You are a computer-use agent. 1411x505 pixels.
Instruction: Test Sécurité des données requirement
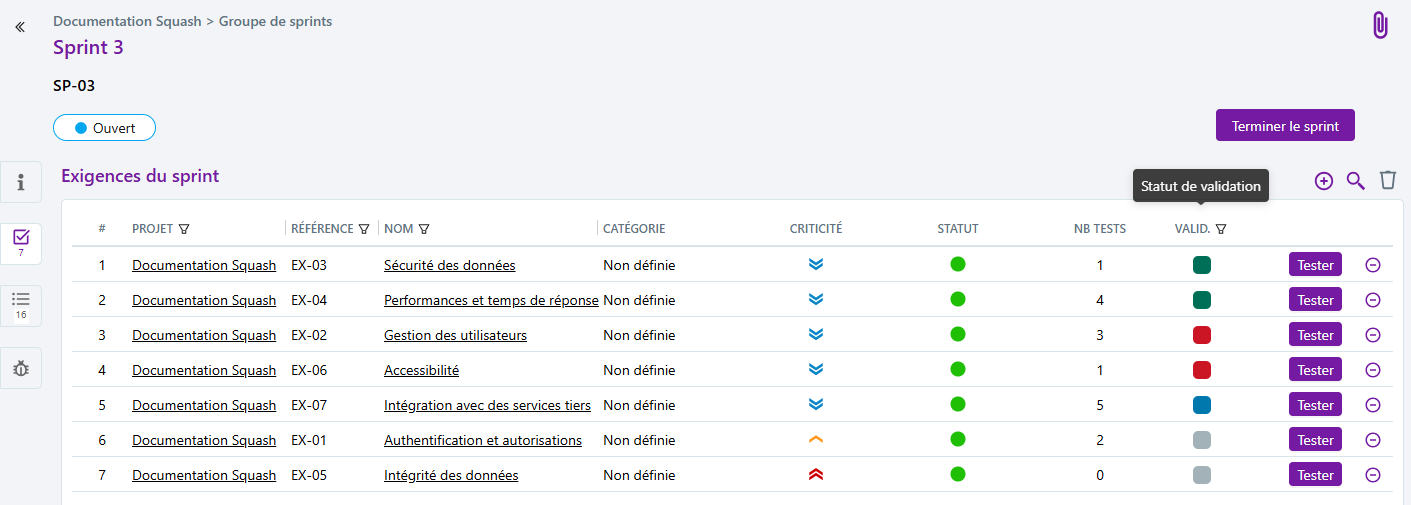pos(1315,265)
